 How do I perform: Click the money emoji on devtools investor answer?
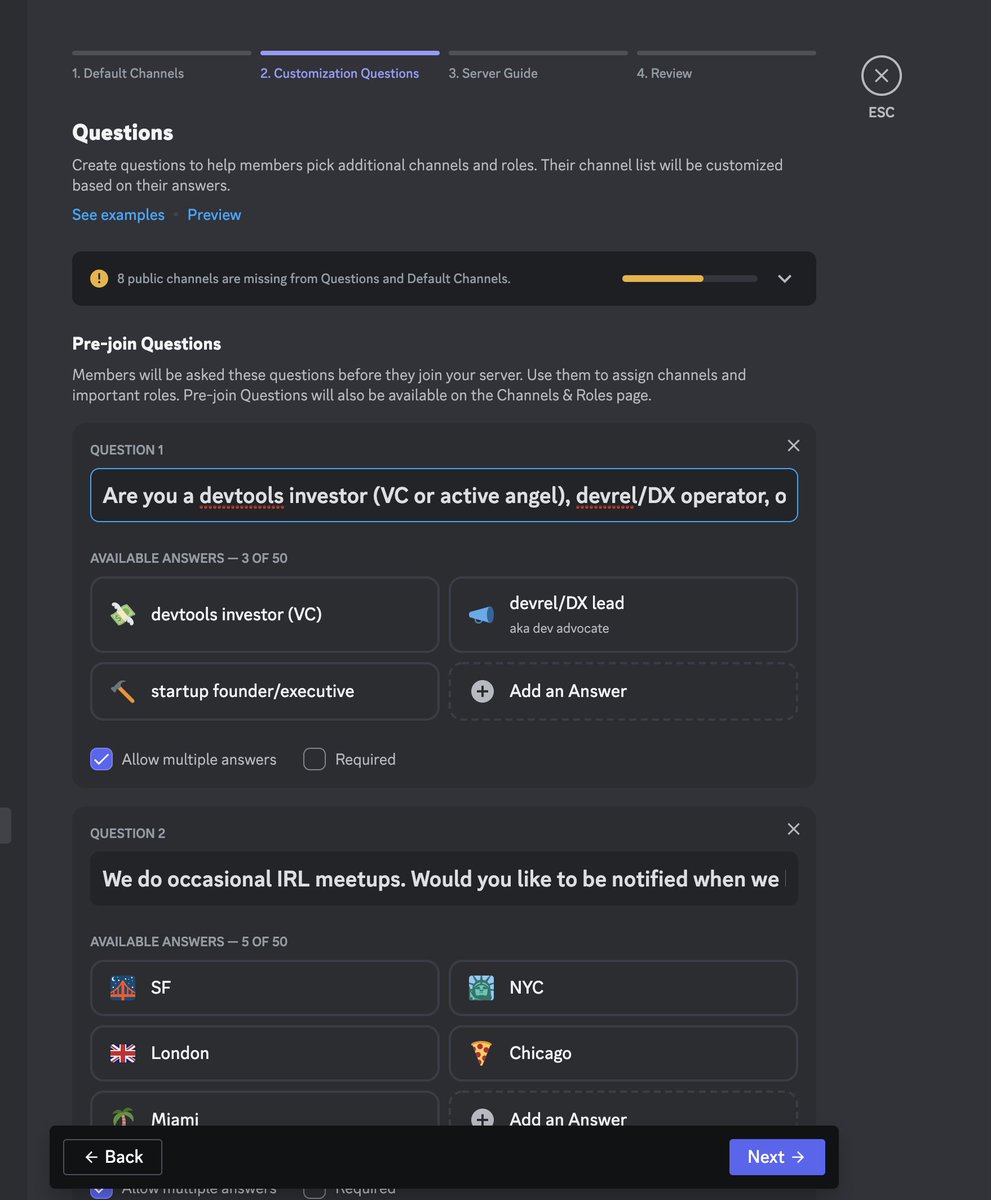pos(122,615)
